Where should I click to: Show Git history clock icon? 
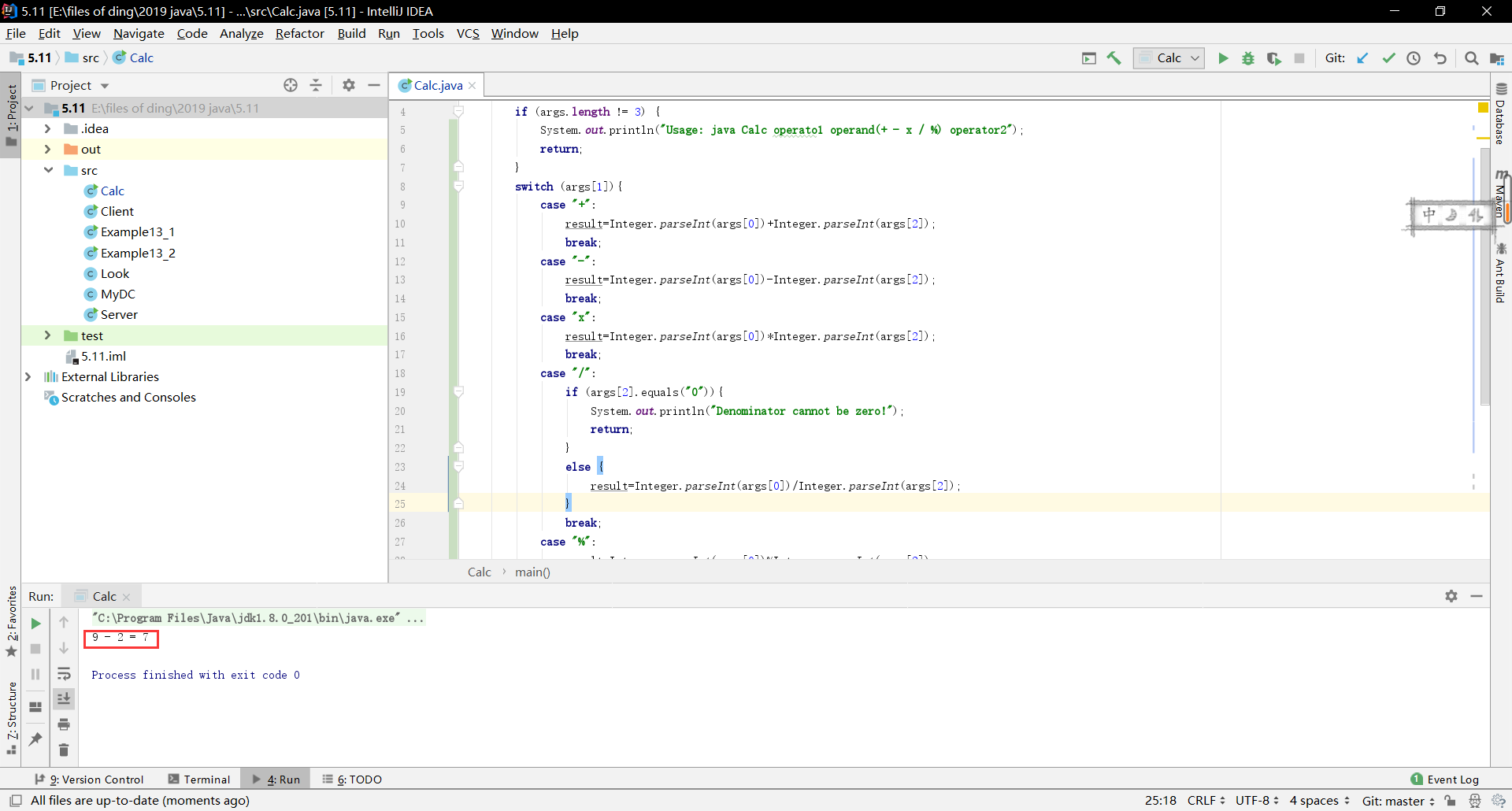pyautogui.click(x=1414, y=58)
